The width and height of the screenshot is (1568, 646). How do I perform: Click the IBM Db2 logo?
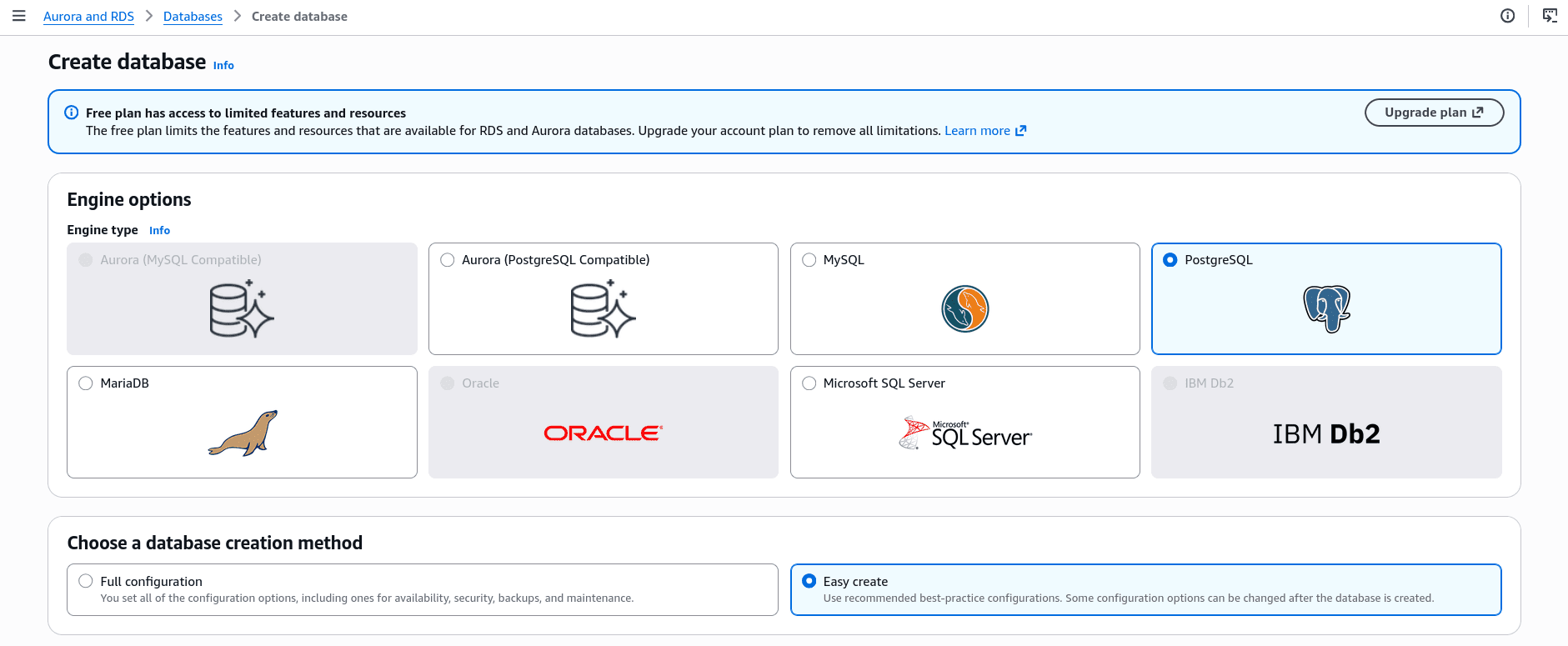1326,433
